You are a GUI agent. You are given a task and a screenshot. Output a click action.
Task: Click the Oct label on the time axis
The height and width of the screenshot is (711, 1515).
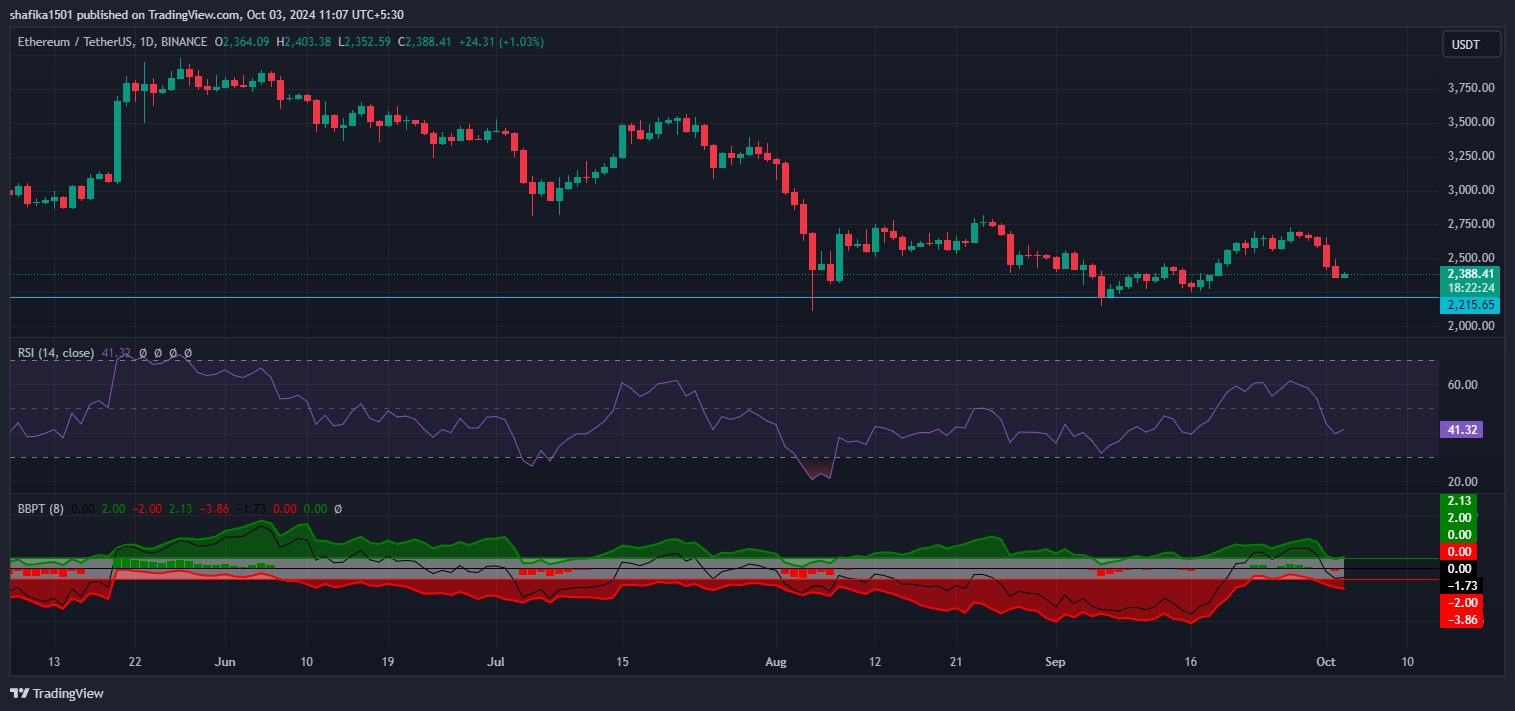tap(1326, 662)
